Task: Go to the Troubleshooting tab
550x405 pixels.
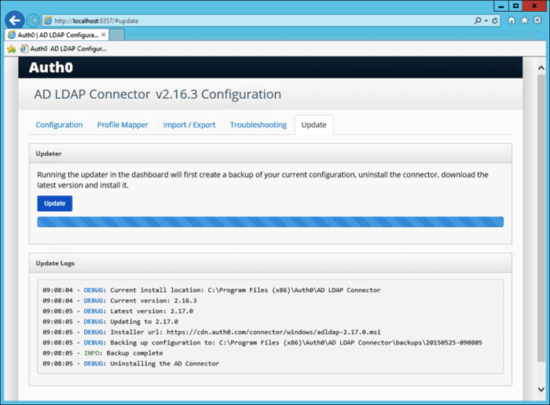Action: click(258, 125)
